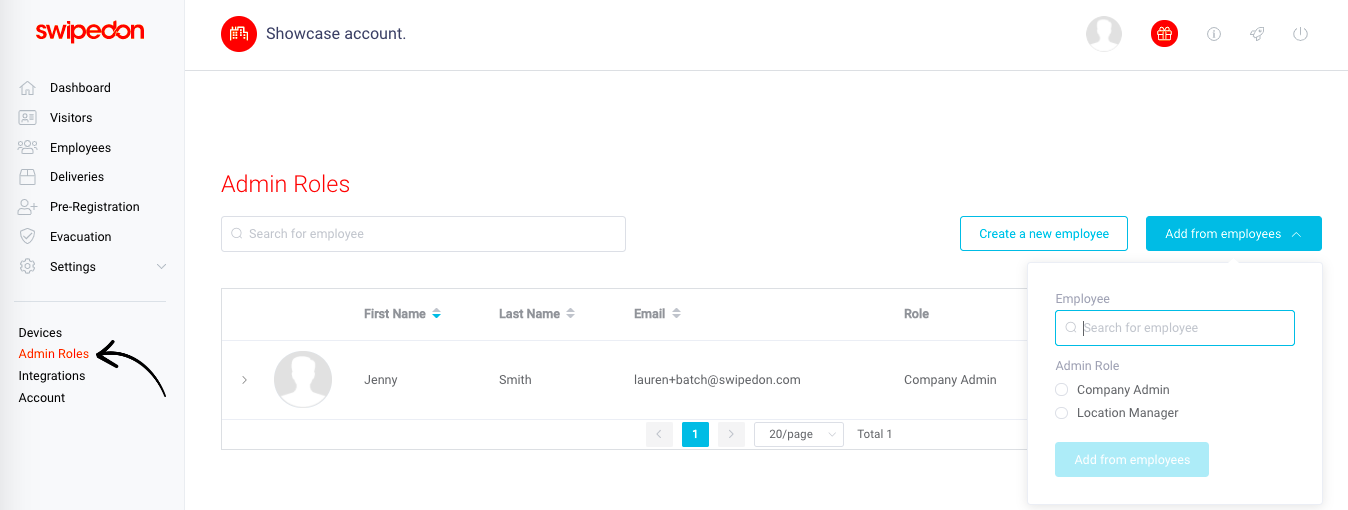
Task: Open the 20/page size dropdown
Action: [x=799, y=434]
